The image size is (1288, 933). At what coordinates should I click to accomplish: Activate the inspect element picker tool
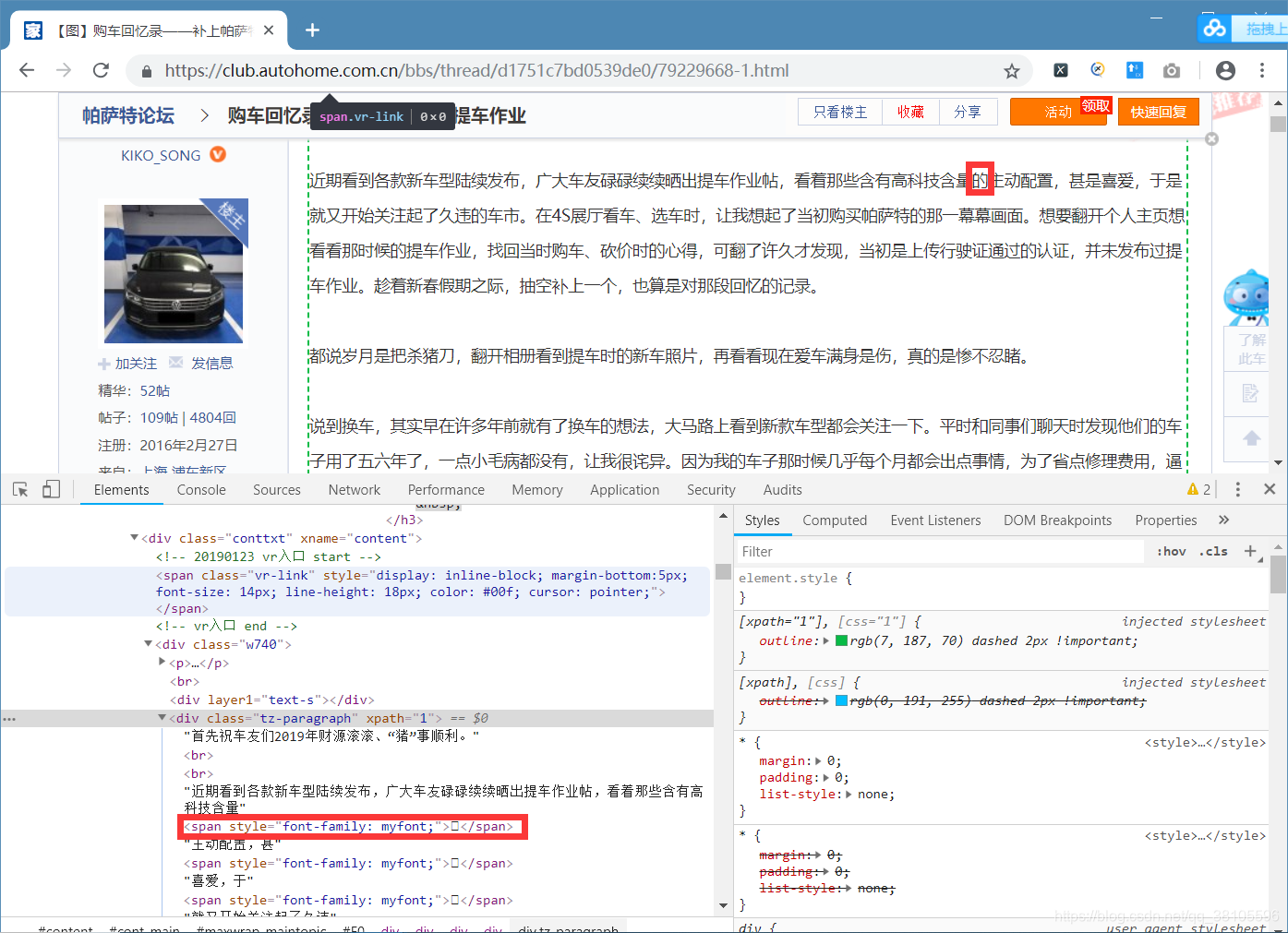click(x=20, y=489)
